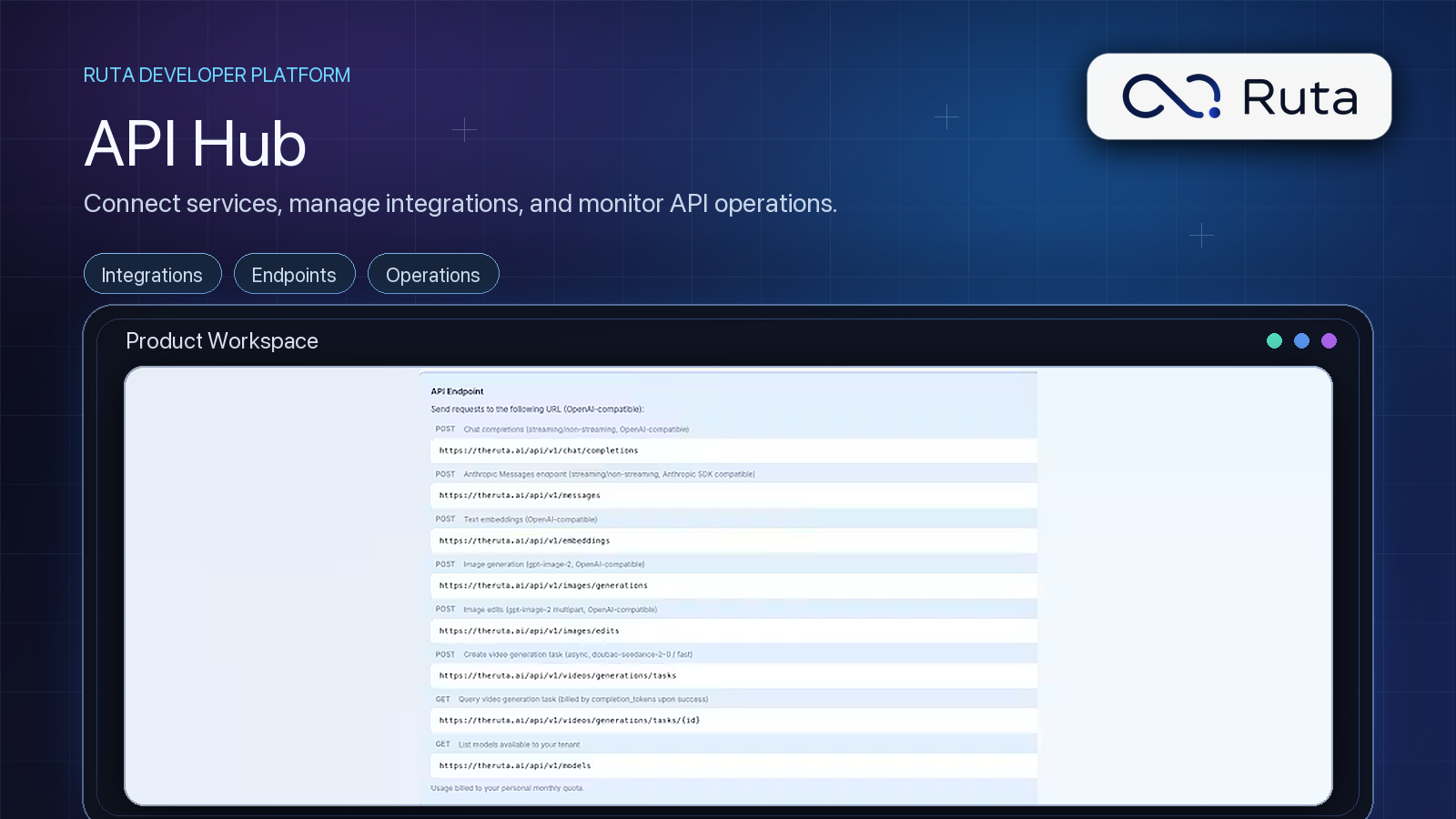Screen dimensions: 1456x819
Task: Click the "Image generation" POST description
Action: tap(553, 564)
